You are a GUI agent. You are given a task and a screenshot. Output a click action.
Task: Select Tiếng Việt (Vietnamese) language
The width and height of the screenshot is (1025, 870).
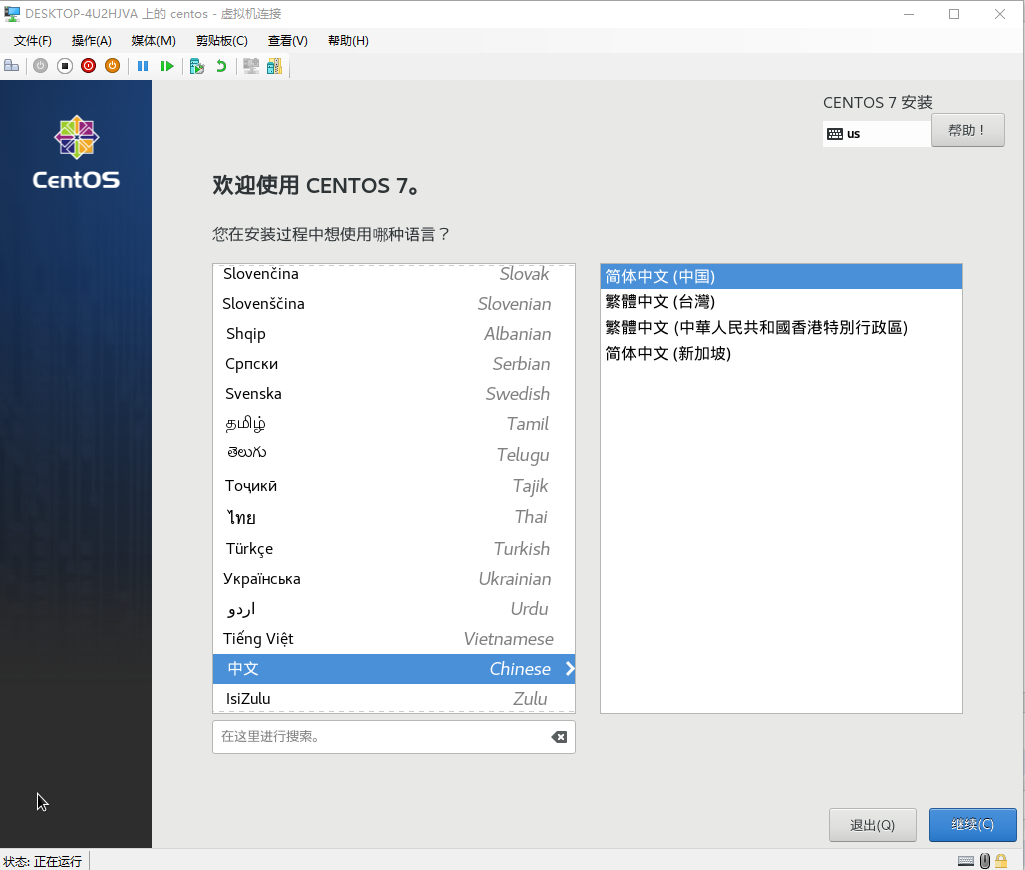tap(394, 639)
